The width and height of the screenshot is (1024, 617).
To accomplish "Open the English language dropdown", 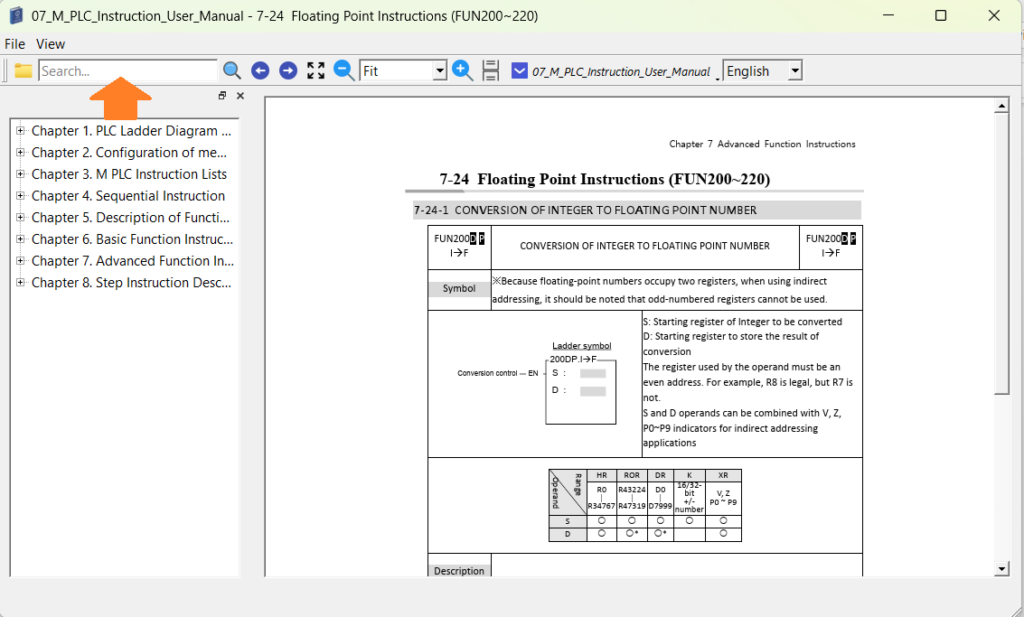I will pos(795,71).
